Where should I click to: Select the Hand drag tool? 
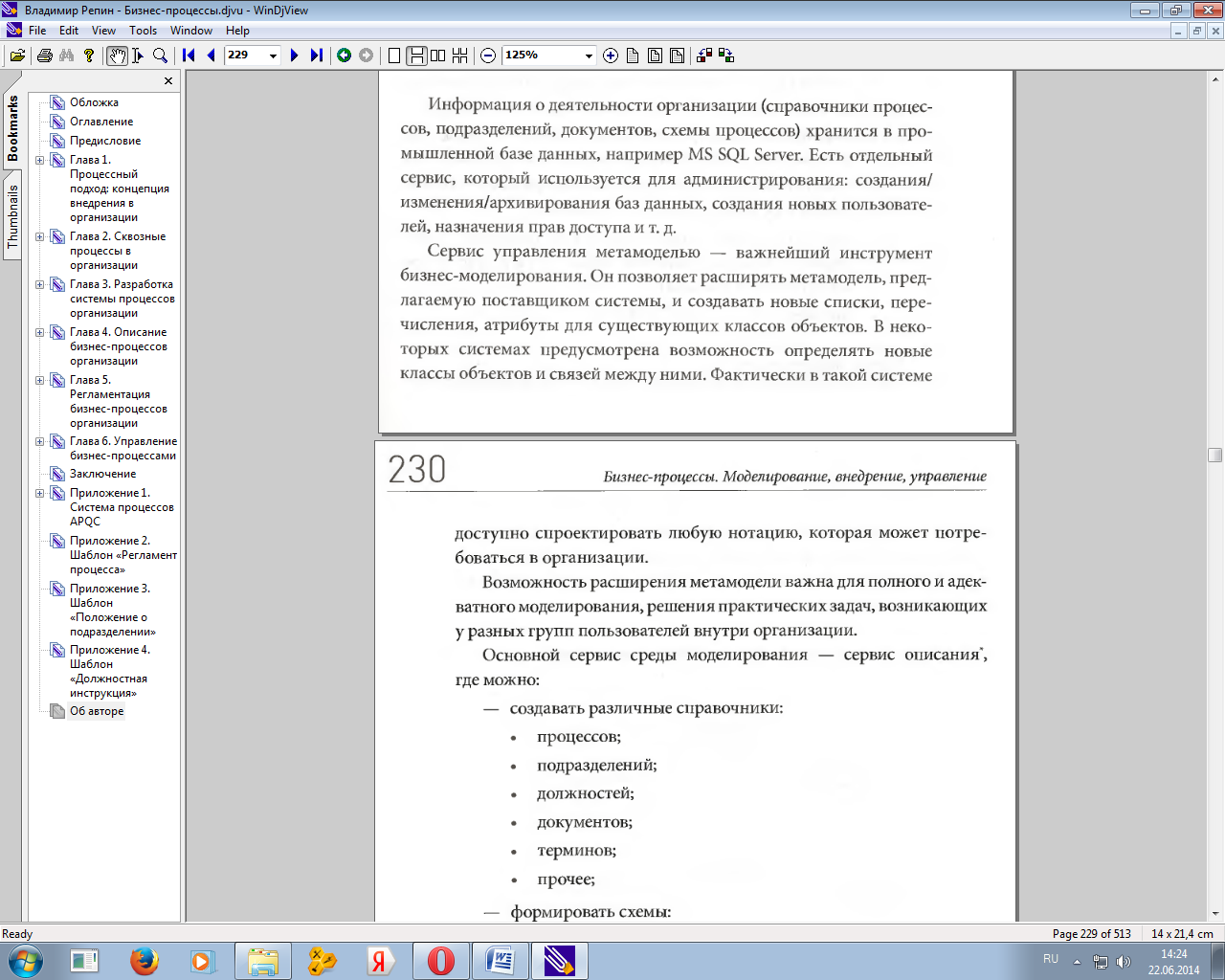coord(117,56)
